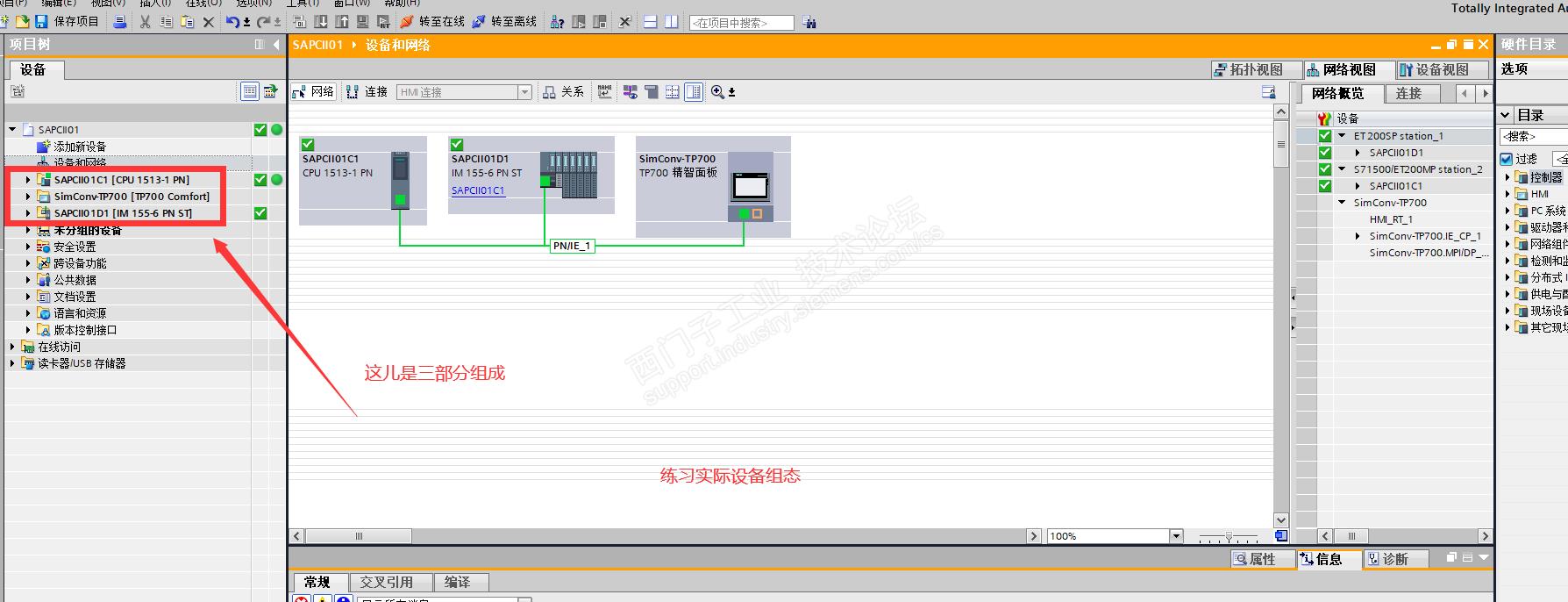Screen dimensions: 1568x602
Task: Start simulation via toolbar icon
Action: (x=362, y=22)
